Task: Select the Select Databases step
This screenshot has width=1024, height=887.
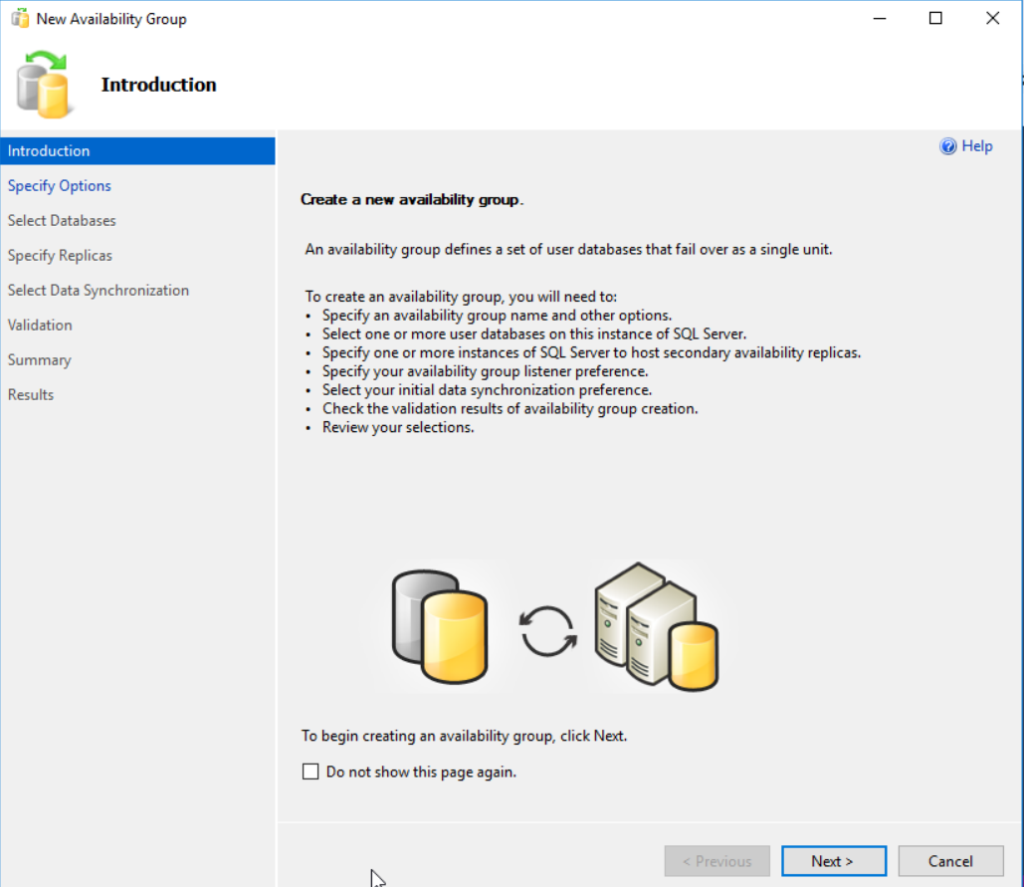Action: [61, 220]
